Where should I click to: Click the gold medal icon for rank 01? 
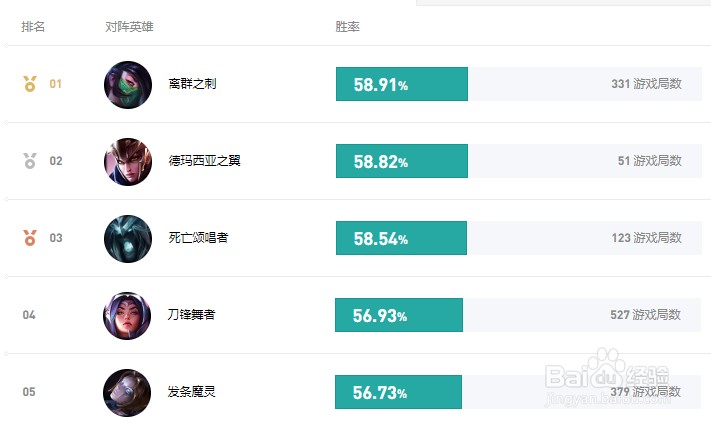pyautogui.click(x=30, y=84)
